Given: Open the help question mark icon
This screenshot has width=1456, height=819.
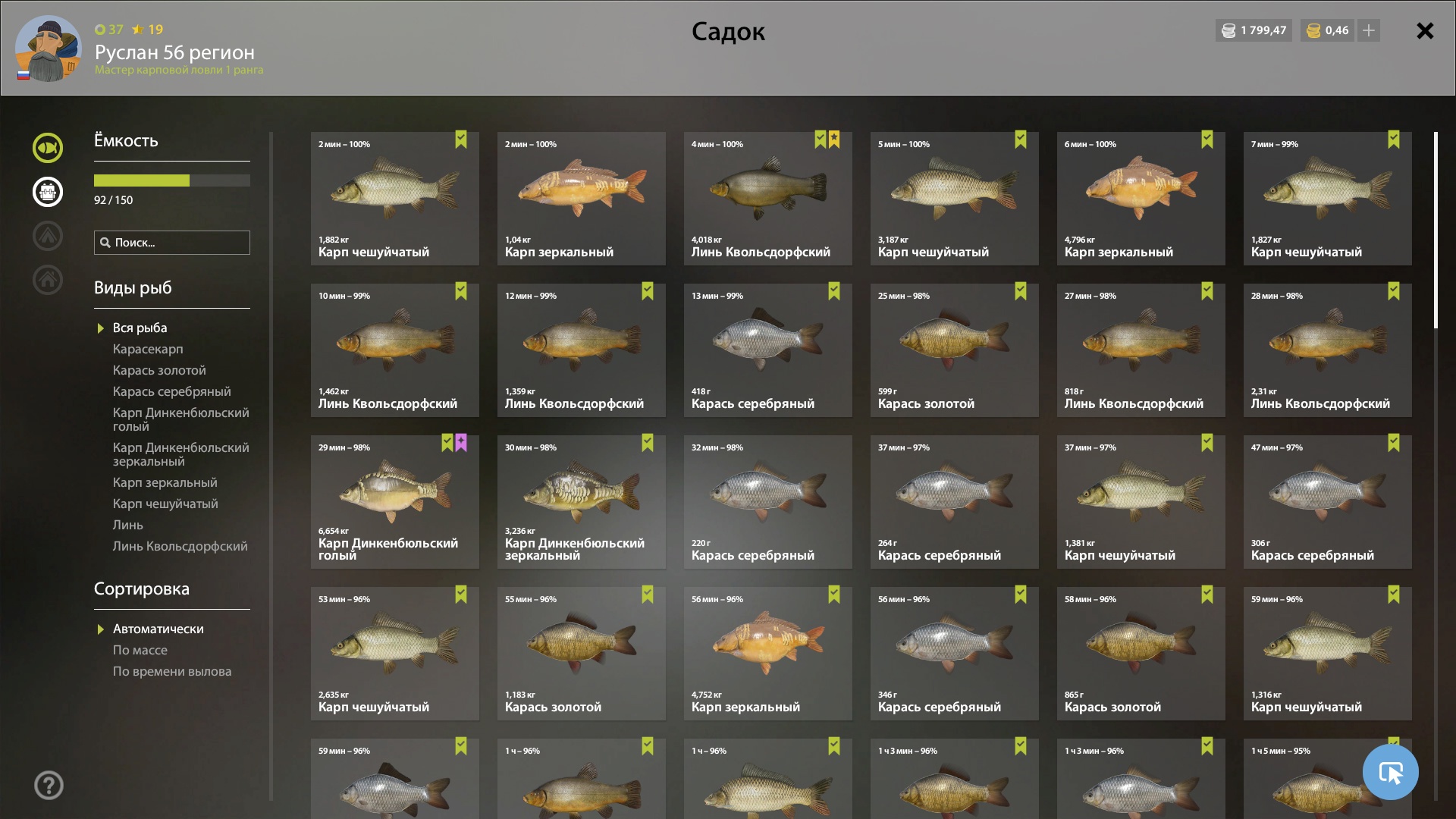Looking at the screenshot, I should (49, 785).
